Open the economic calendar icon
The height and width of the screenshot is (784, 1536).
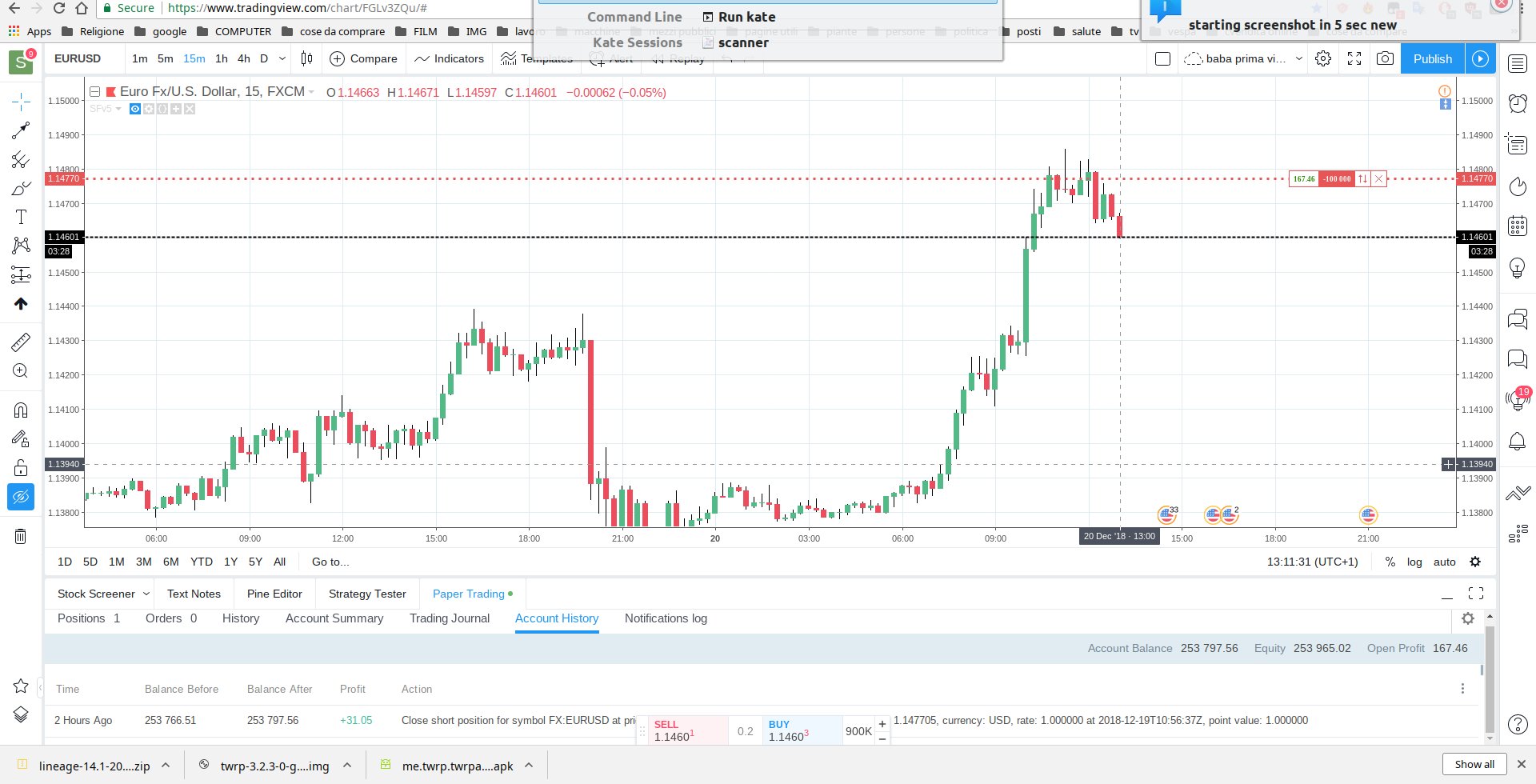pos(1518,226)
